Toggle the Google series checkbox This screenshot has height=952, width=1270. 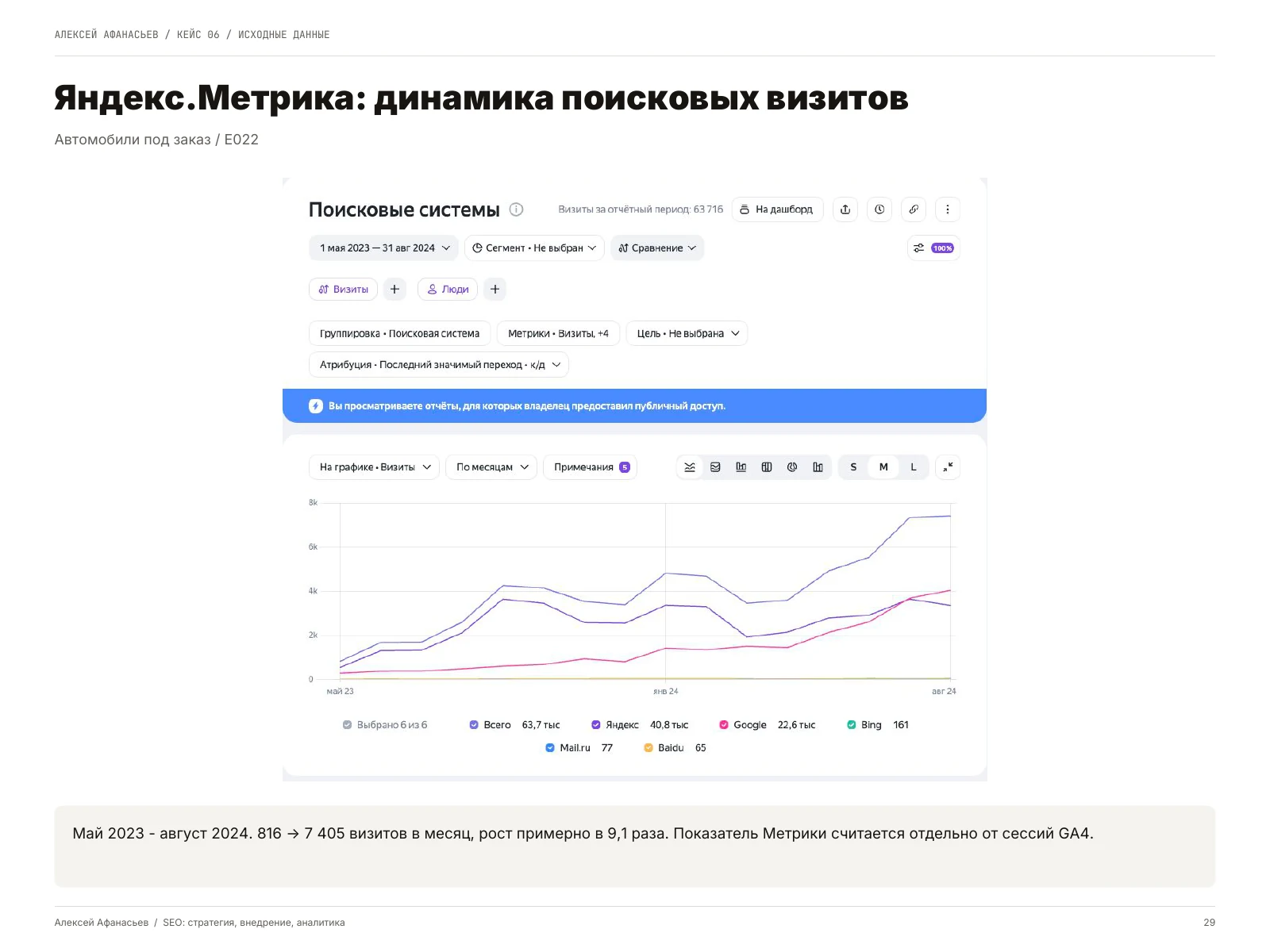724,725
